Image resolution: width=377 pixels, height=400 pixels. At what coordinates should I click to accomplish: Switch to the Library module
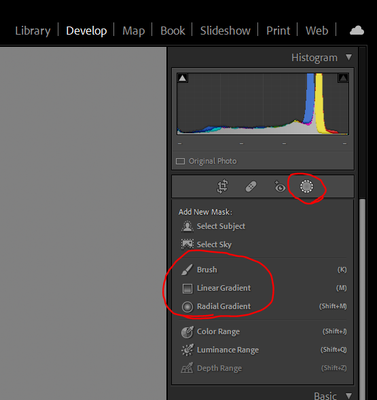pyautogui.click(x=33, y=31)
